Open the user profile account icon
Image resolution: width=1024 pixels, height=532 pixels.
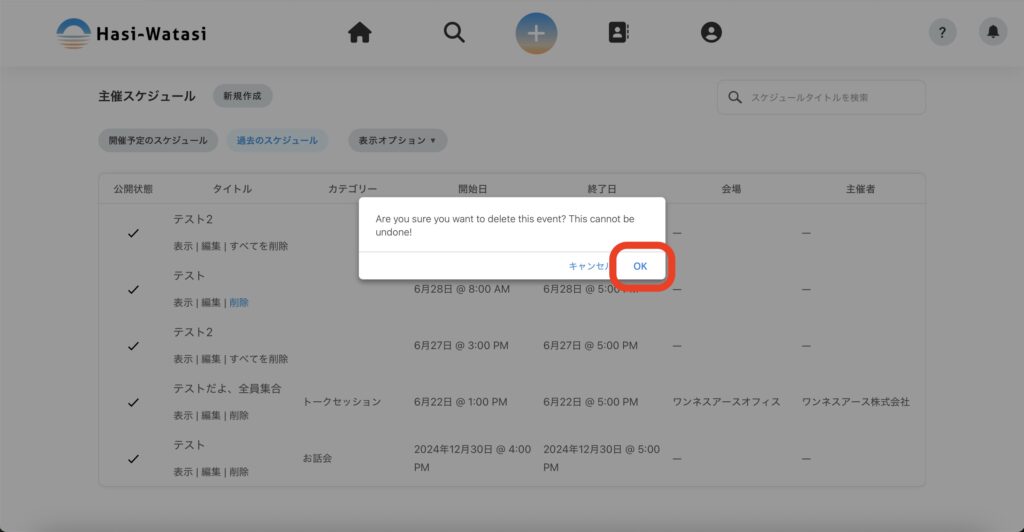pos(711,33)
